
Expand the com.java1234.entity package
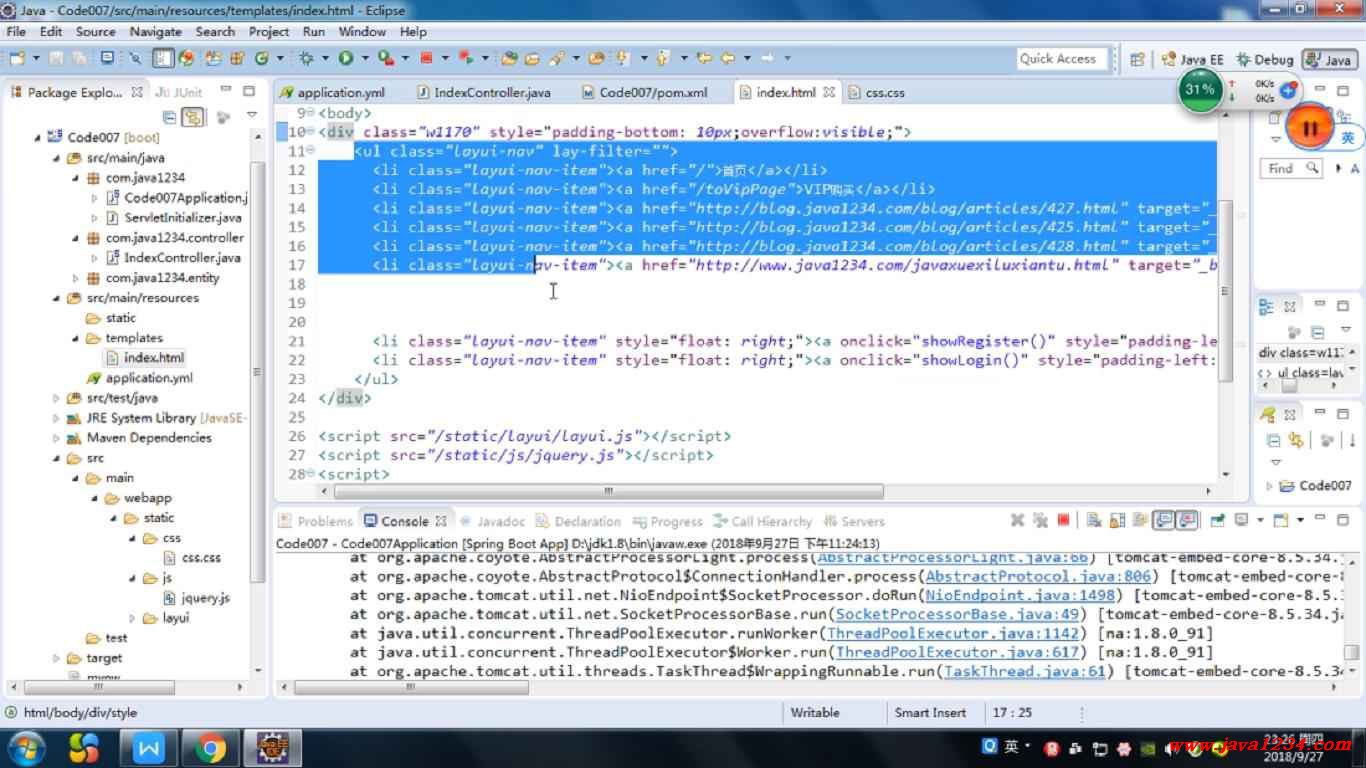click(76, 278)
